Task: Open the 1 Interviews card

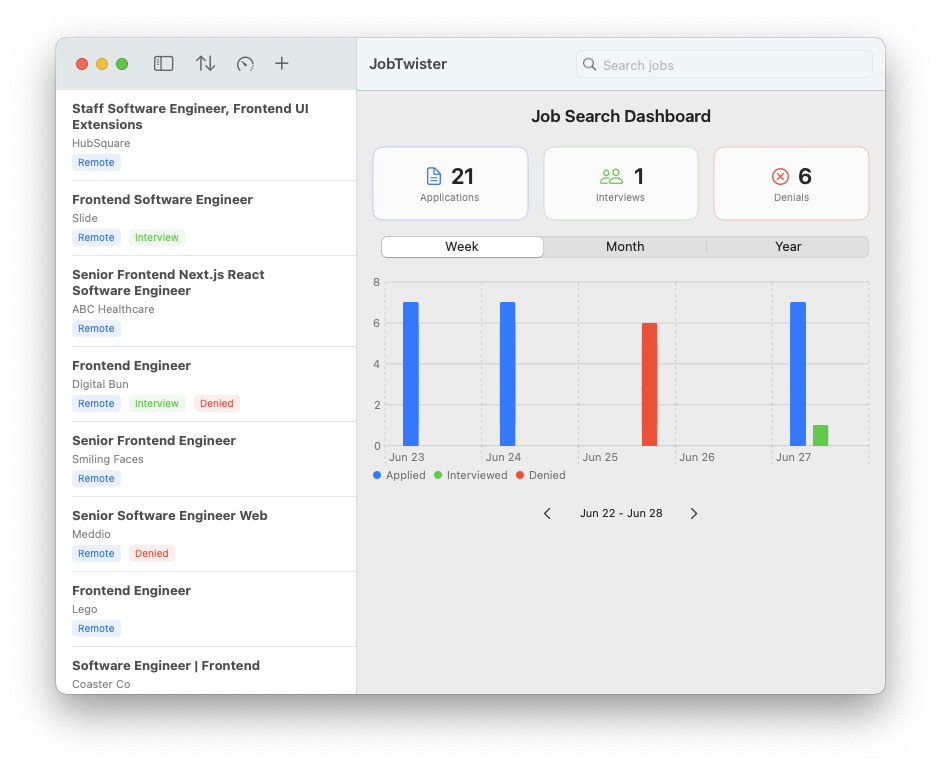Action: click(x=621, y=184)
